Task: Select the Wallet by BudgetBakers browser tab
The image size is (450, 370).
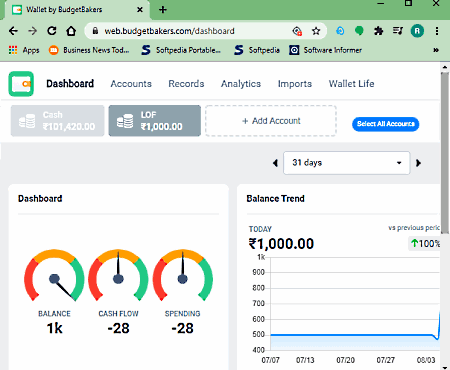Action: pos(77,10)
